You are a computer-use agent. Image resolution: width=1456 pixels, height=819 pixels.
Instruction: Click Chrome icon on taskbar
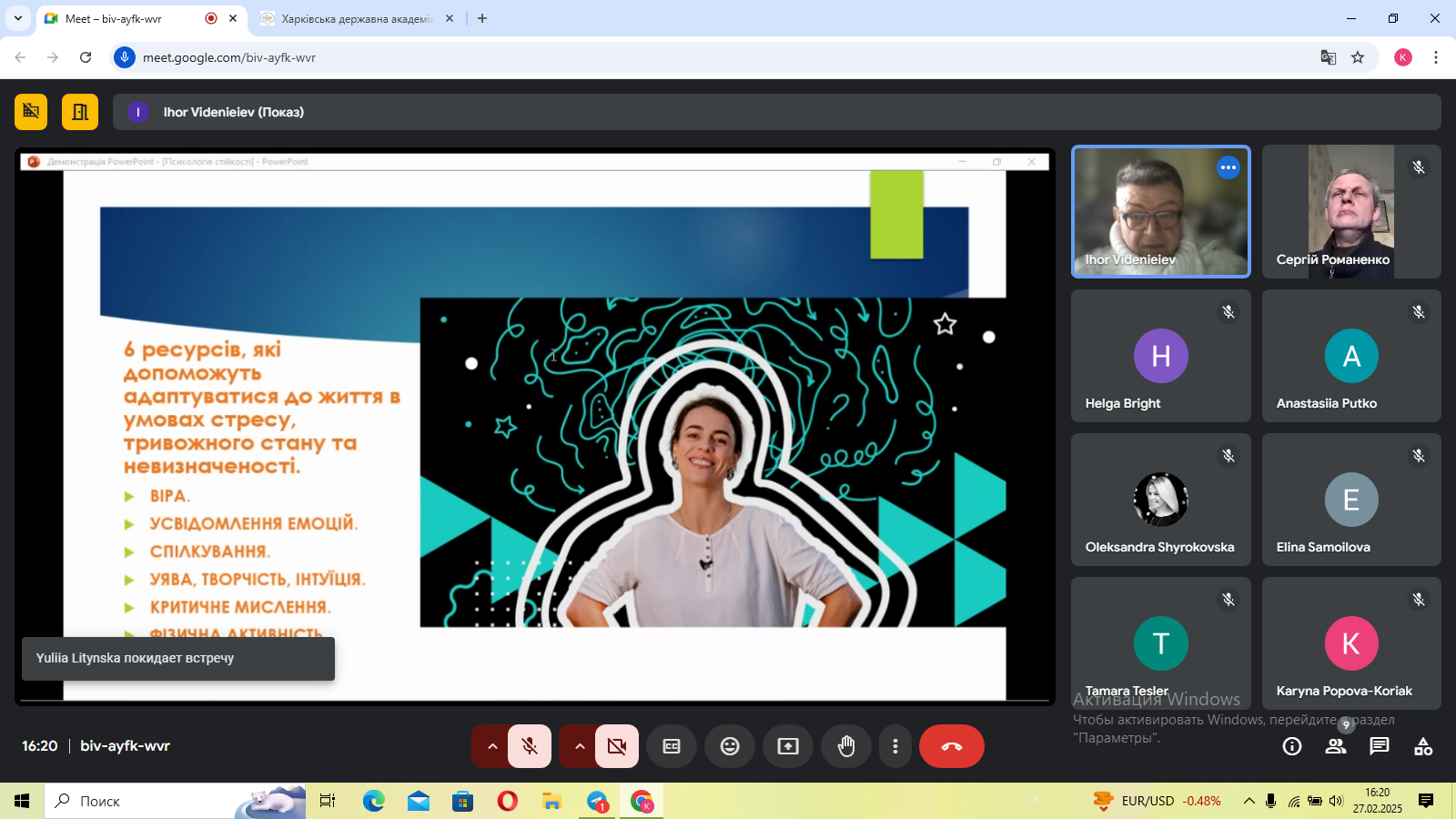[642, 801]
